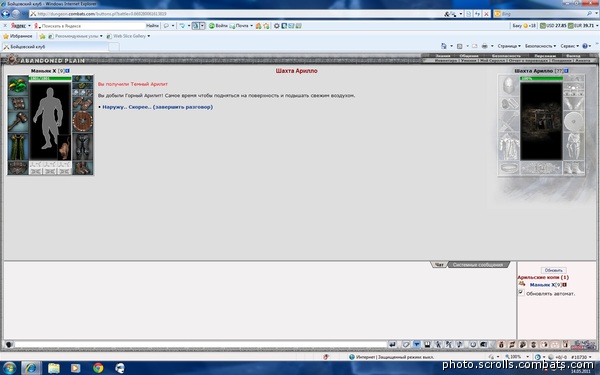Click the belt equipment slot

[18, 168]
